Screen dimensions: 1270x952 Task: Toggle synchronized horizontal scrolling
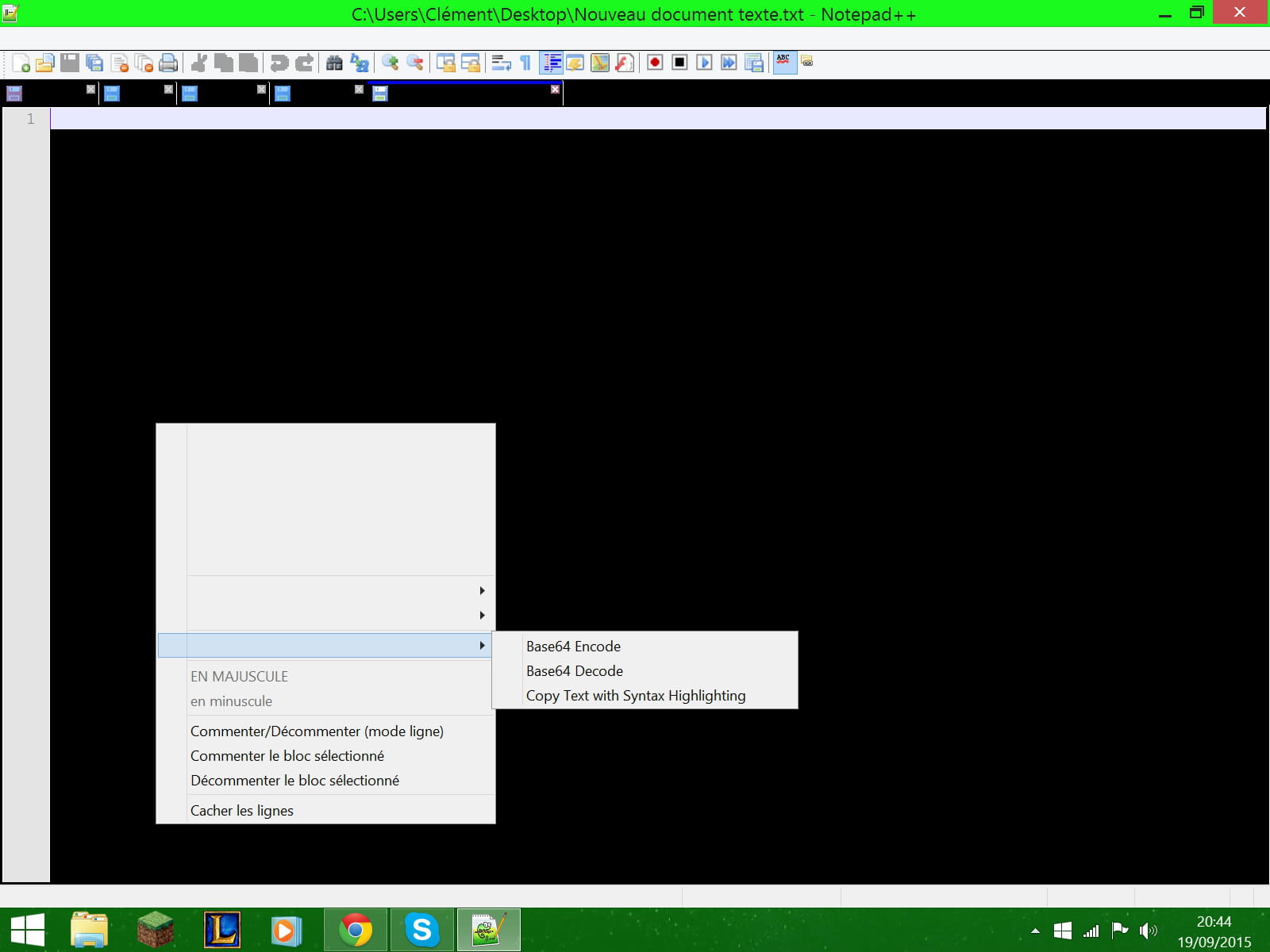(471, 63)
